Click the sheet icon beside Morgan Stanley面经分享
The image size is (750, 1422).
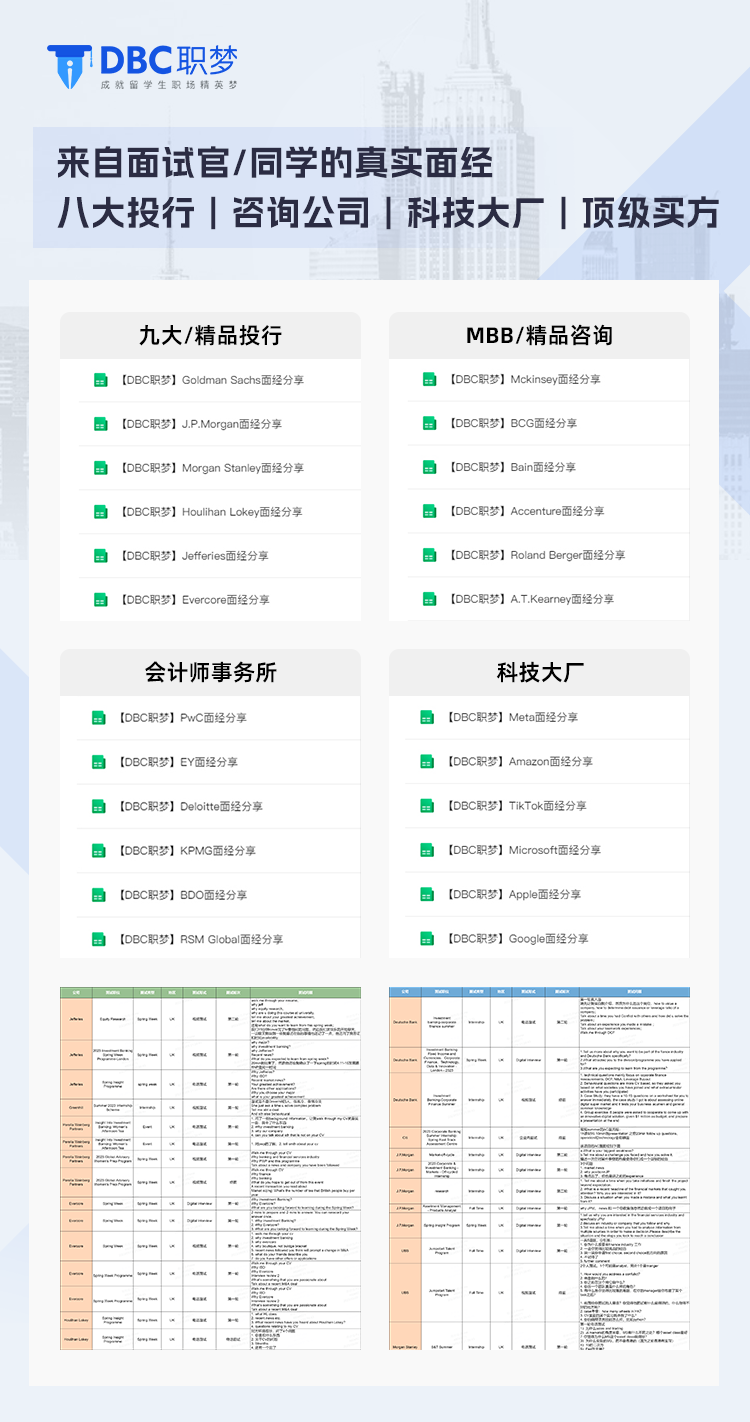point(100,468)
